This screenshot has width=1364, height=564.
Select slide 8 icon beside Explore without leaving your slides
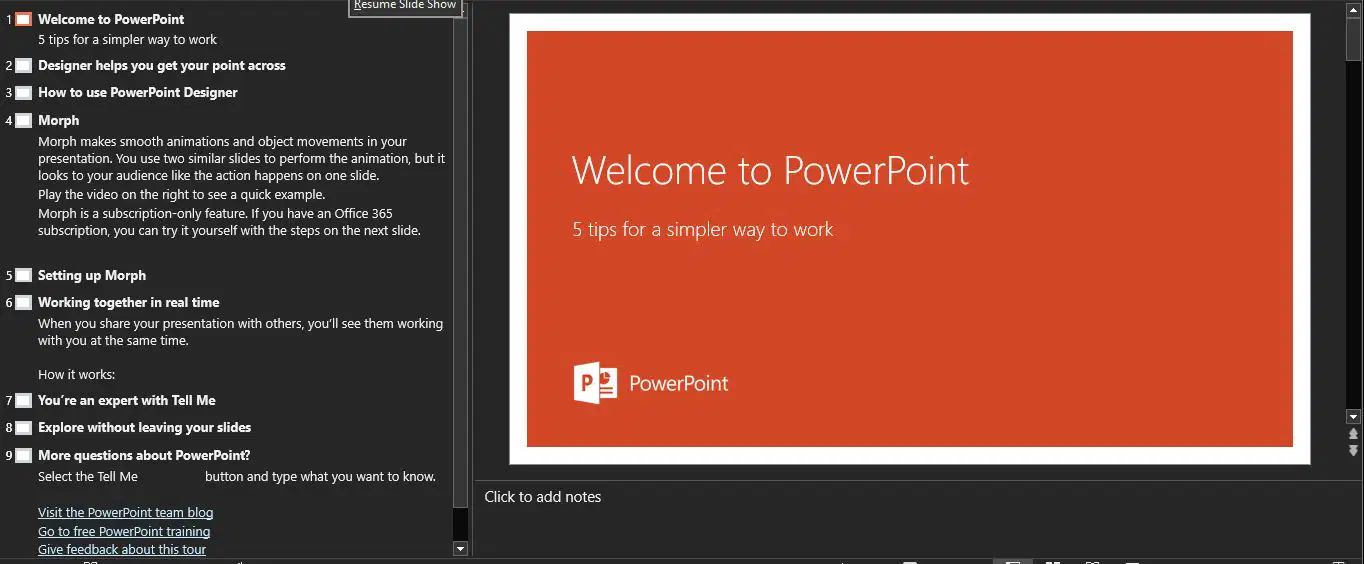coord(24,428)
